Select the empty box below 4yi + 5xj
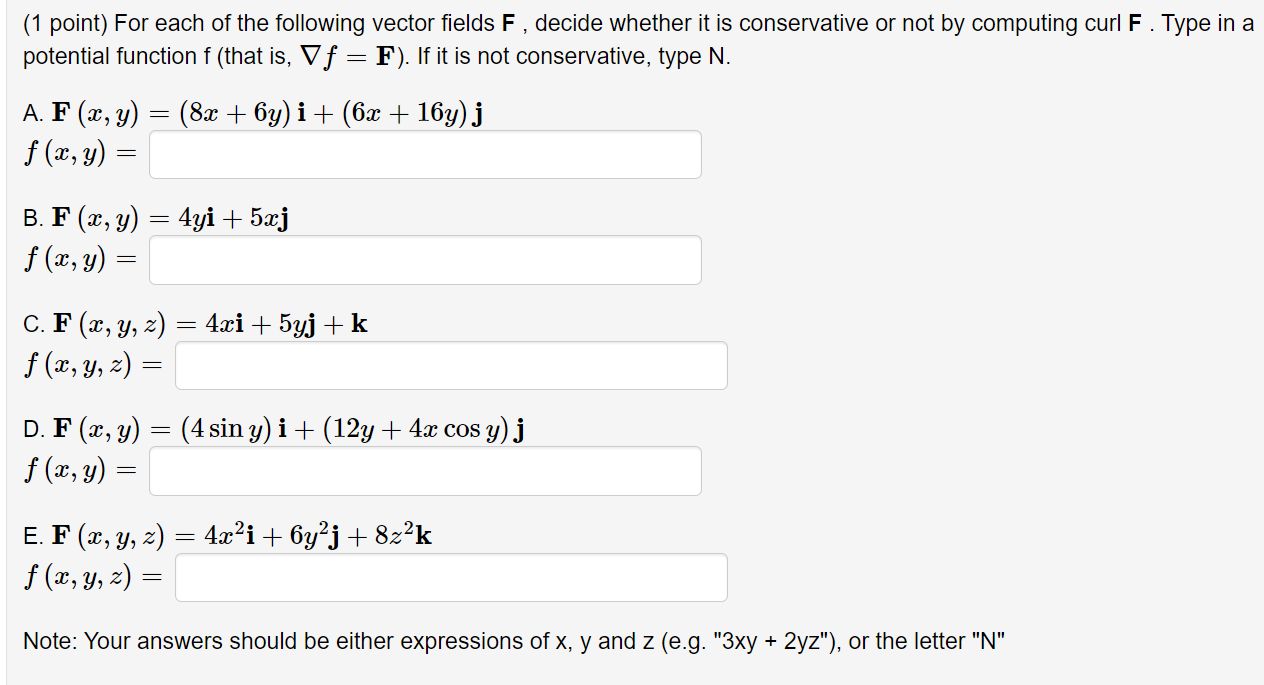 coord(424,260)
